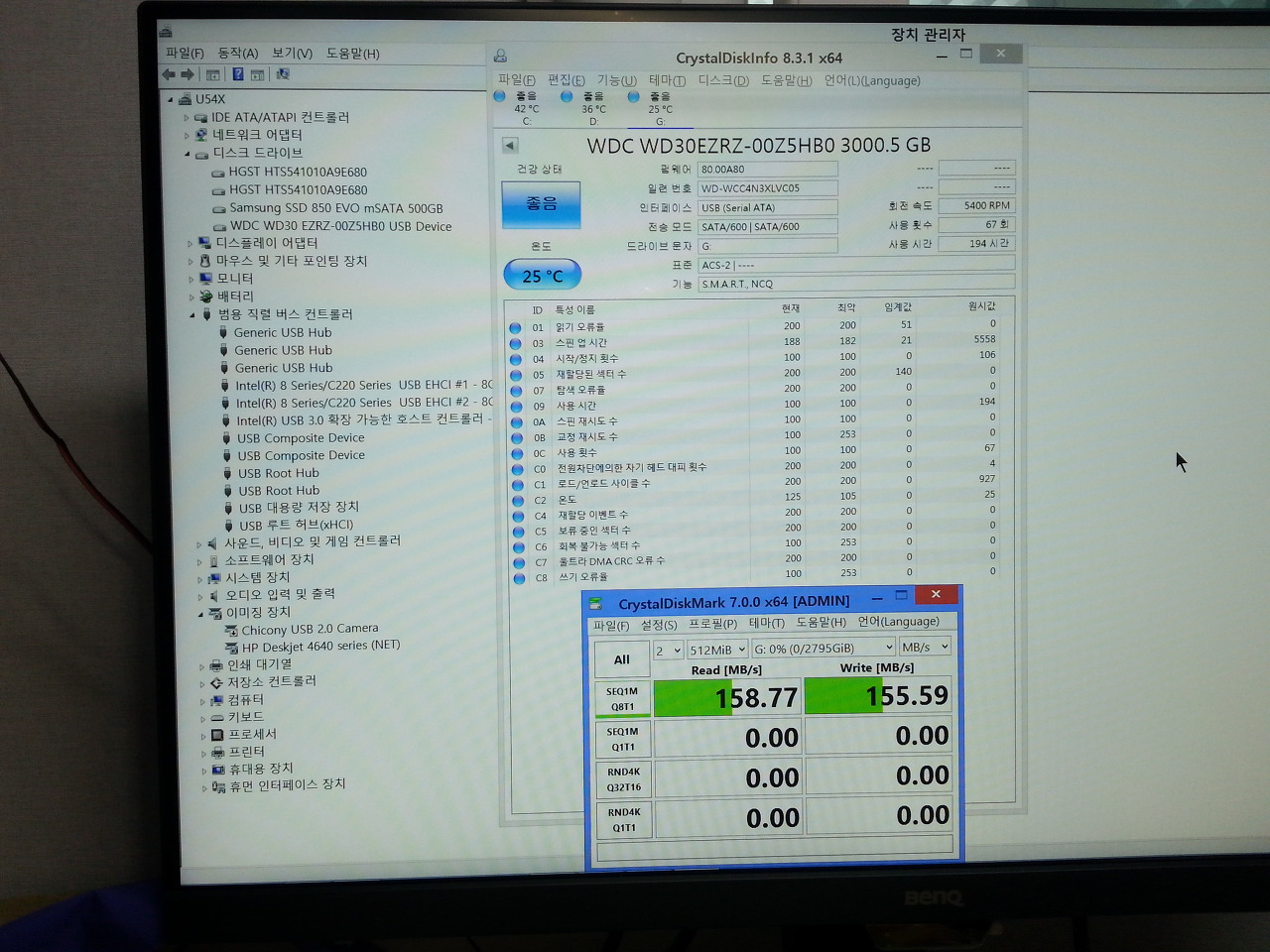Click the serial number field WD-WCC4N3XLVC05
This screenshot has height=952, width=1270.
tap(767, 188)
